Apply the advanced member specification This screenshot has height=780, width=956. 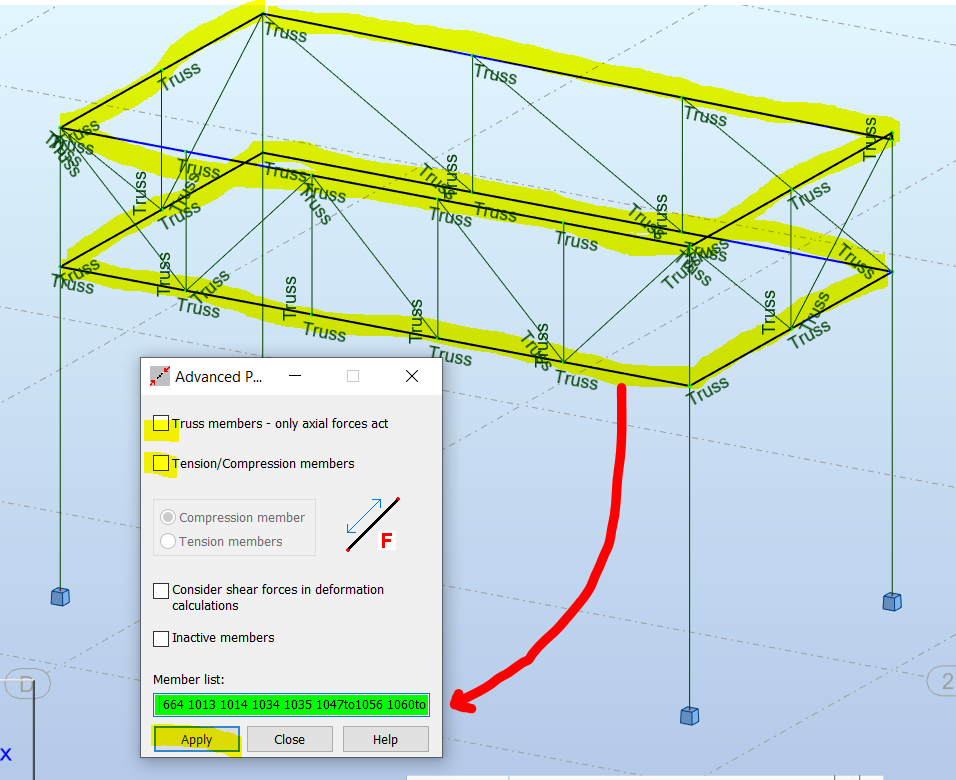[x=196, y=739]
